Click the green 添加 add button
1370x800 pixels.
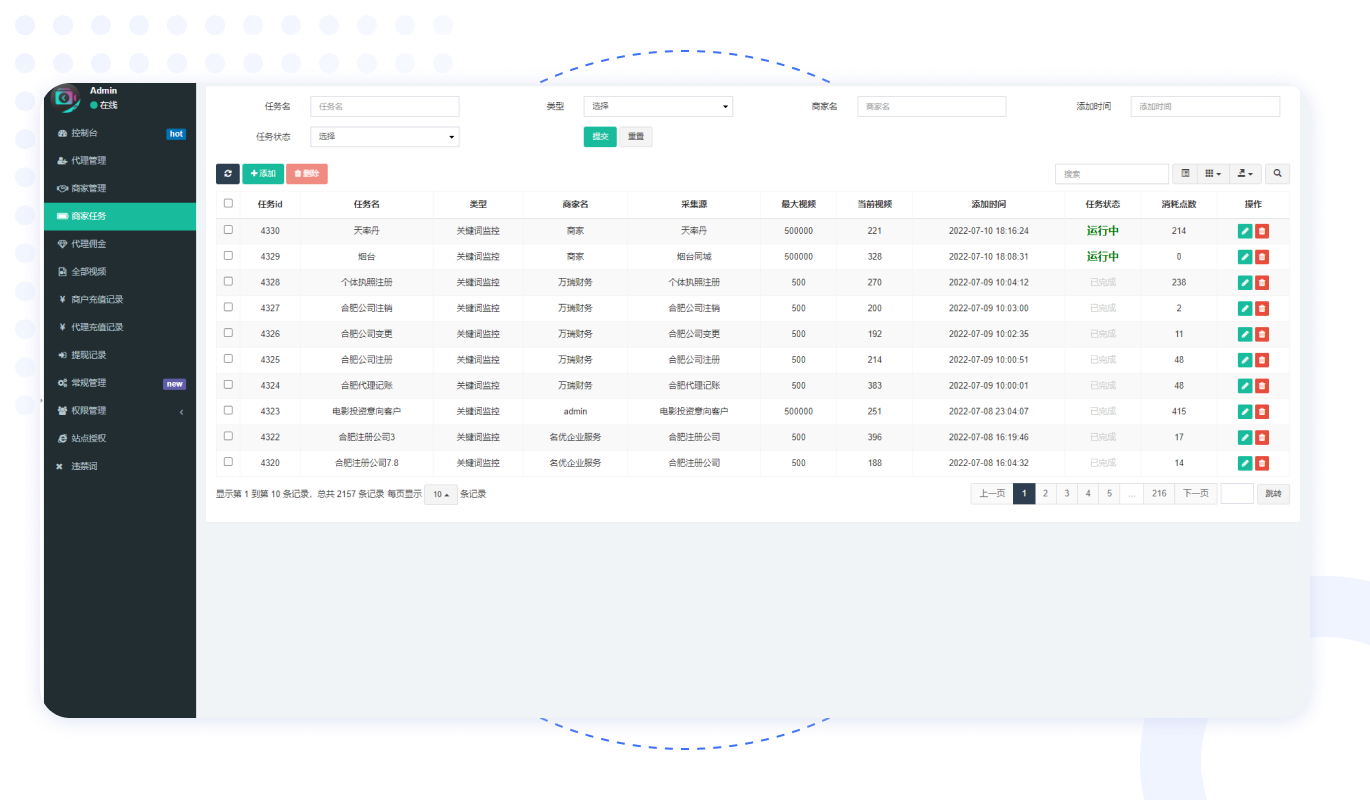point(263,174)
